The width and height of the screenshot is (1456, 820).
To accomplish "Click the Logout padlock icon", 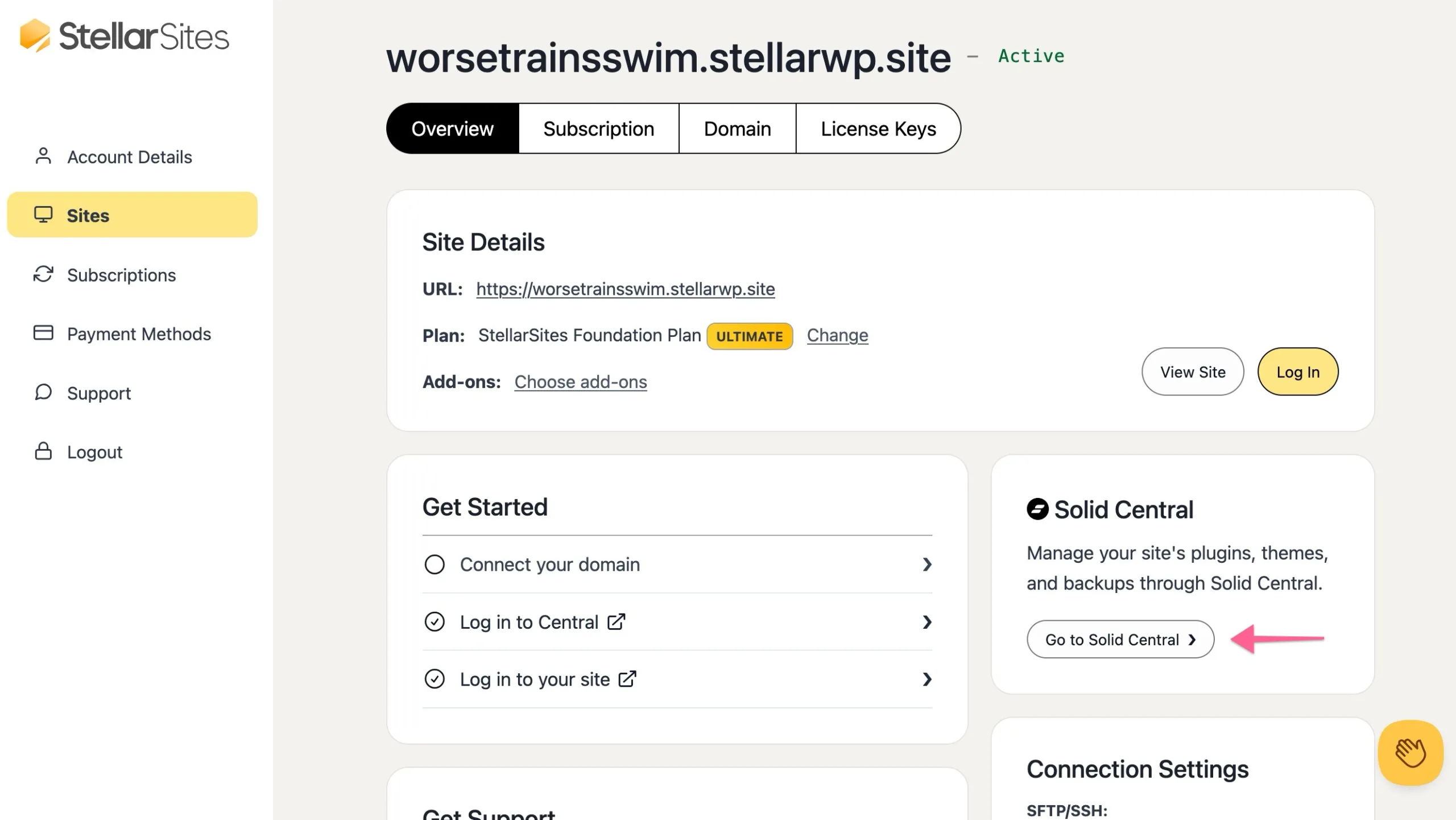I will point(43,452).
